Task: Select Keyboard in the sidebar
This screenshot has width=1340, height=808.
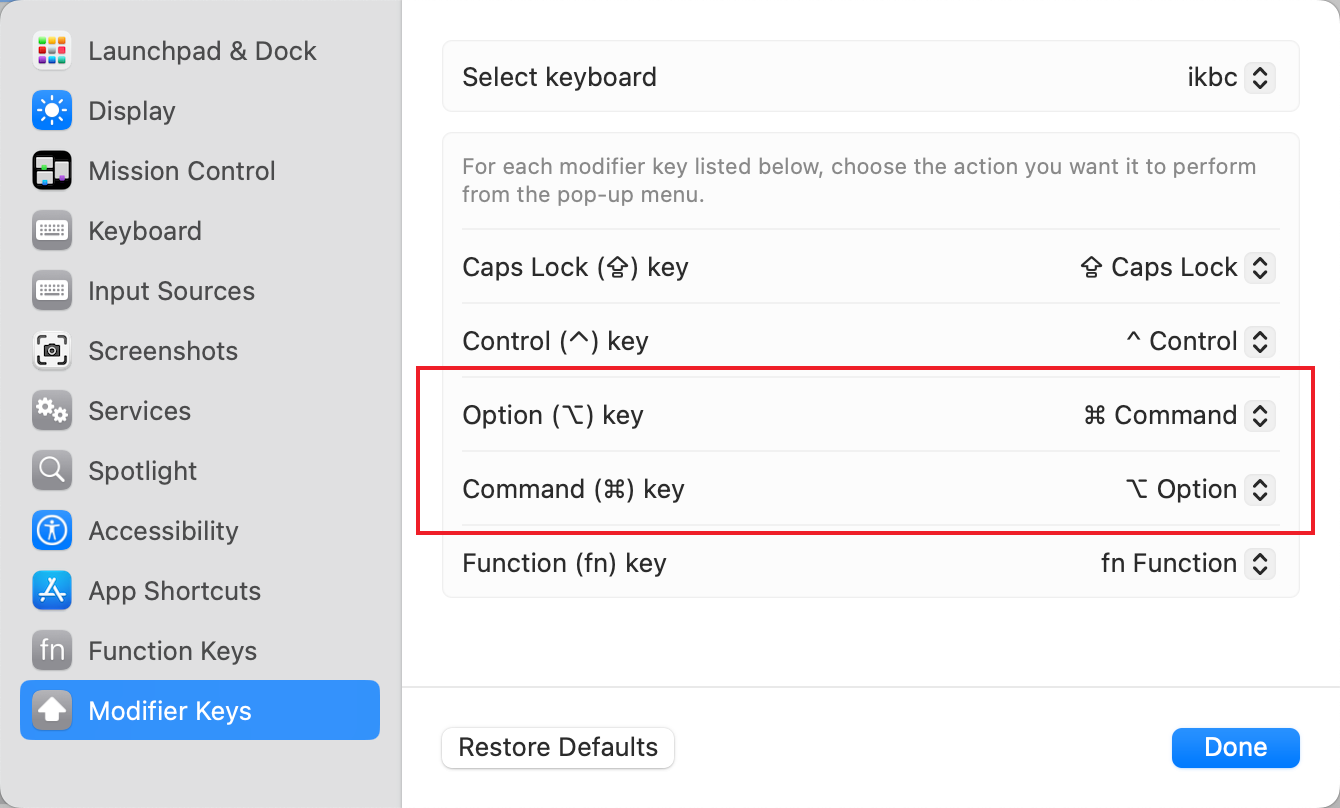Action: 145,231
